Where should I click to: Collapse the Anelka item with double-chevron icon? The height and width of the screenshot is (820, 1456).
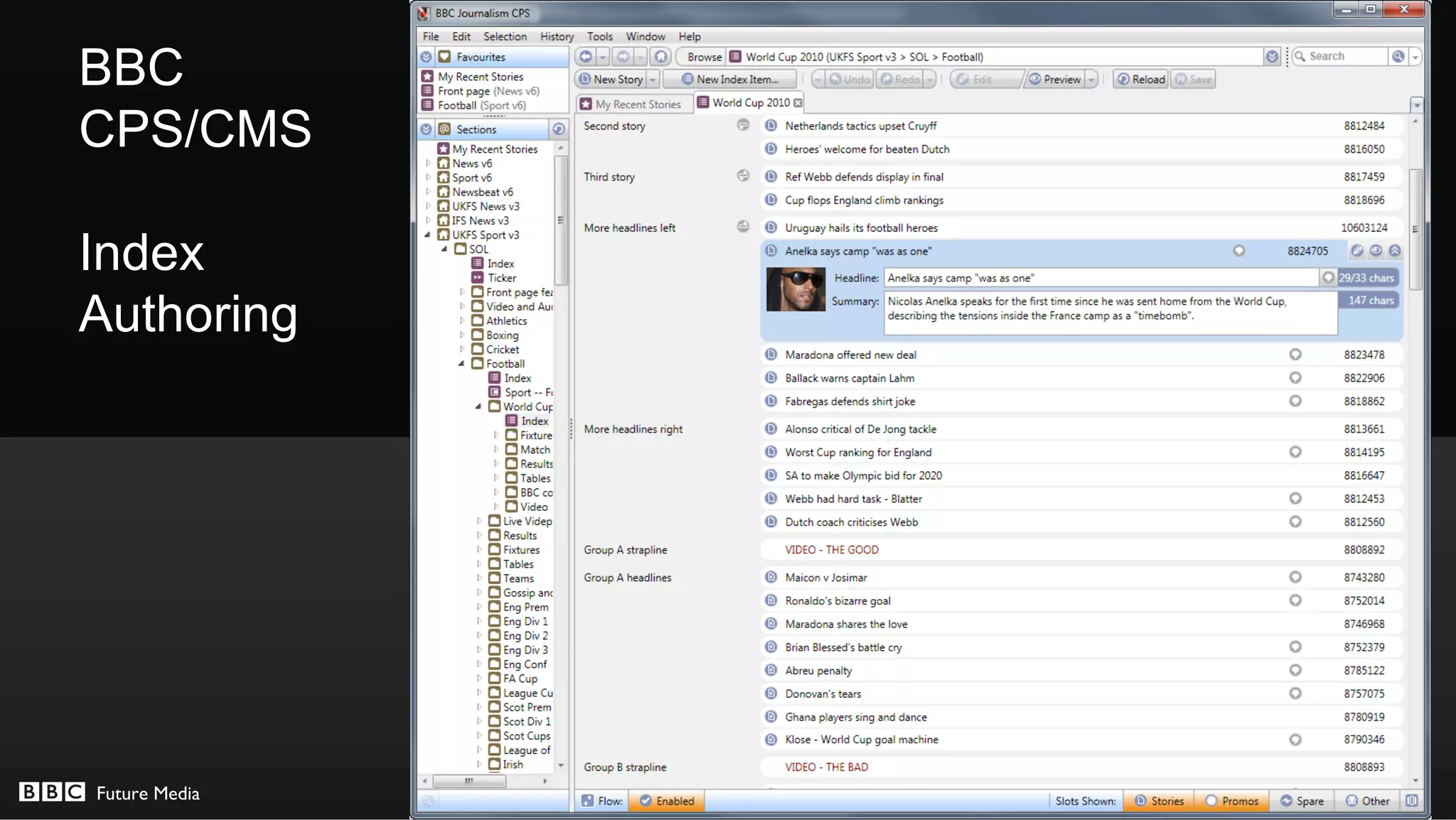pos(1394,251)
